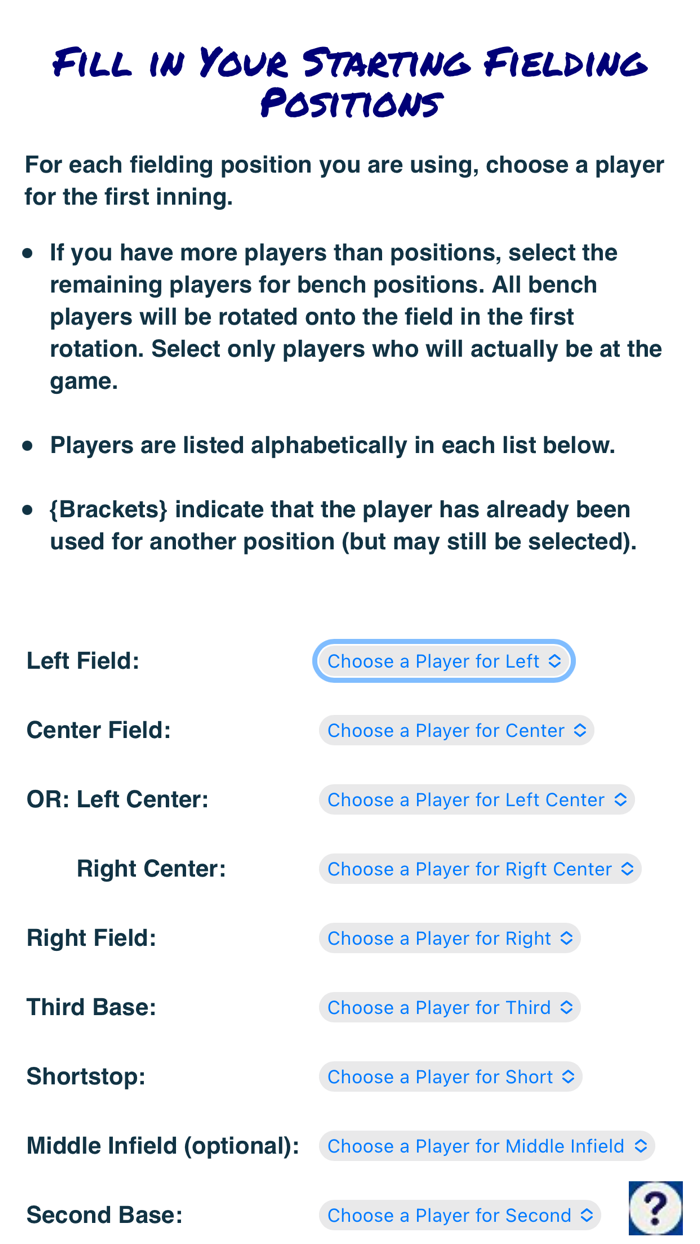This screenshot has width=700, height=1244.
Task: Click the chevron on the Right Field selector
Action: pyautogui.click(x=565, y=938)
